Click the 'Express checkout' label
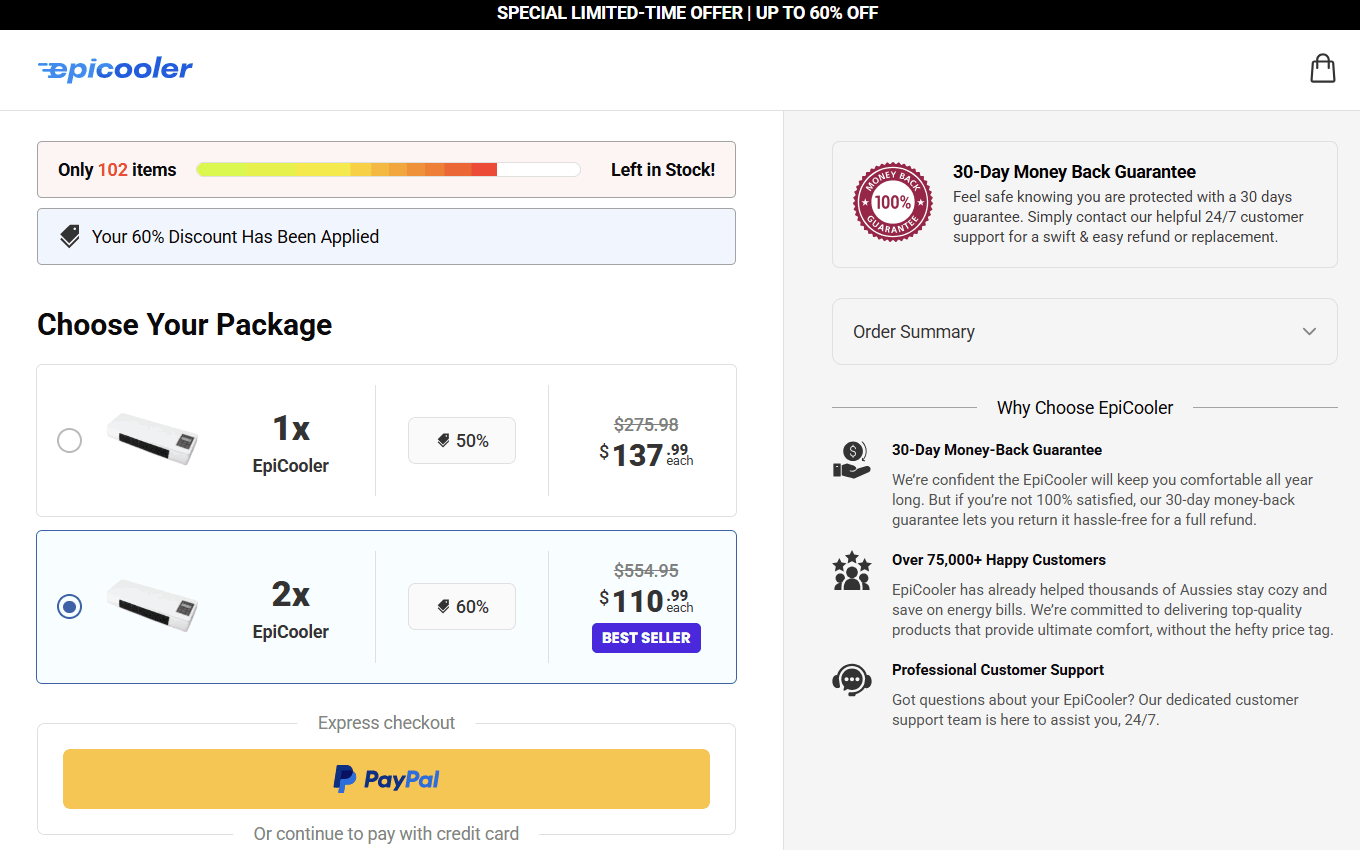The height and width of the screenshot is (850, 1360). point(386,723)
